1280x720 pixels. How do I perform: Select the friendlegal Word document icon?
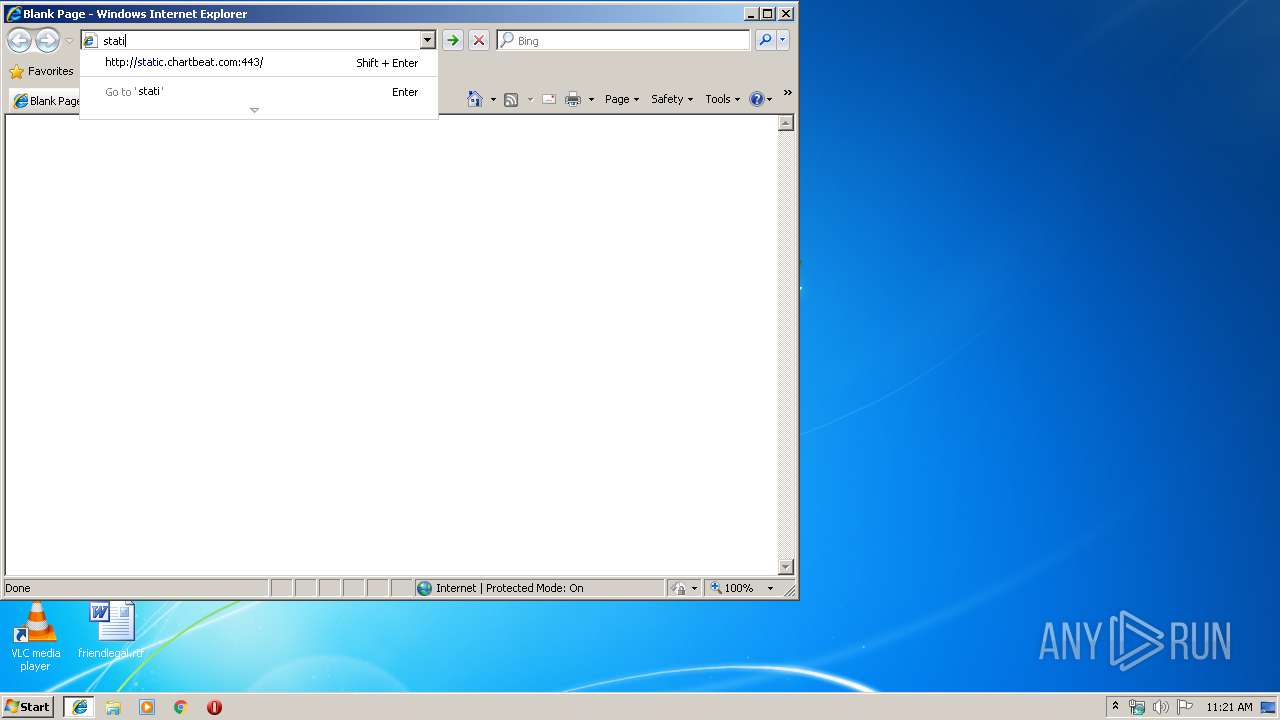(111, 631)
